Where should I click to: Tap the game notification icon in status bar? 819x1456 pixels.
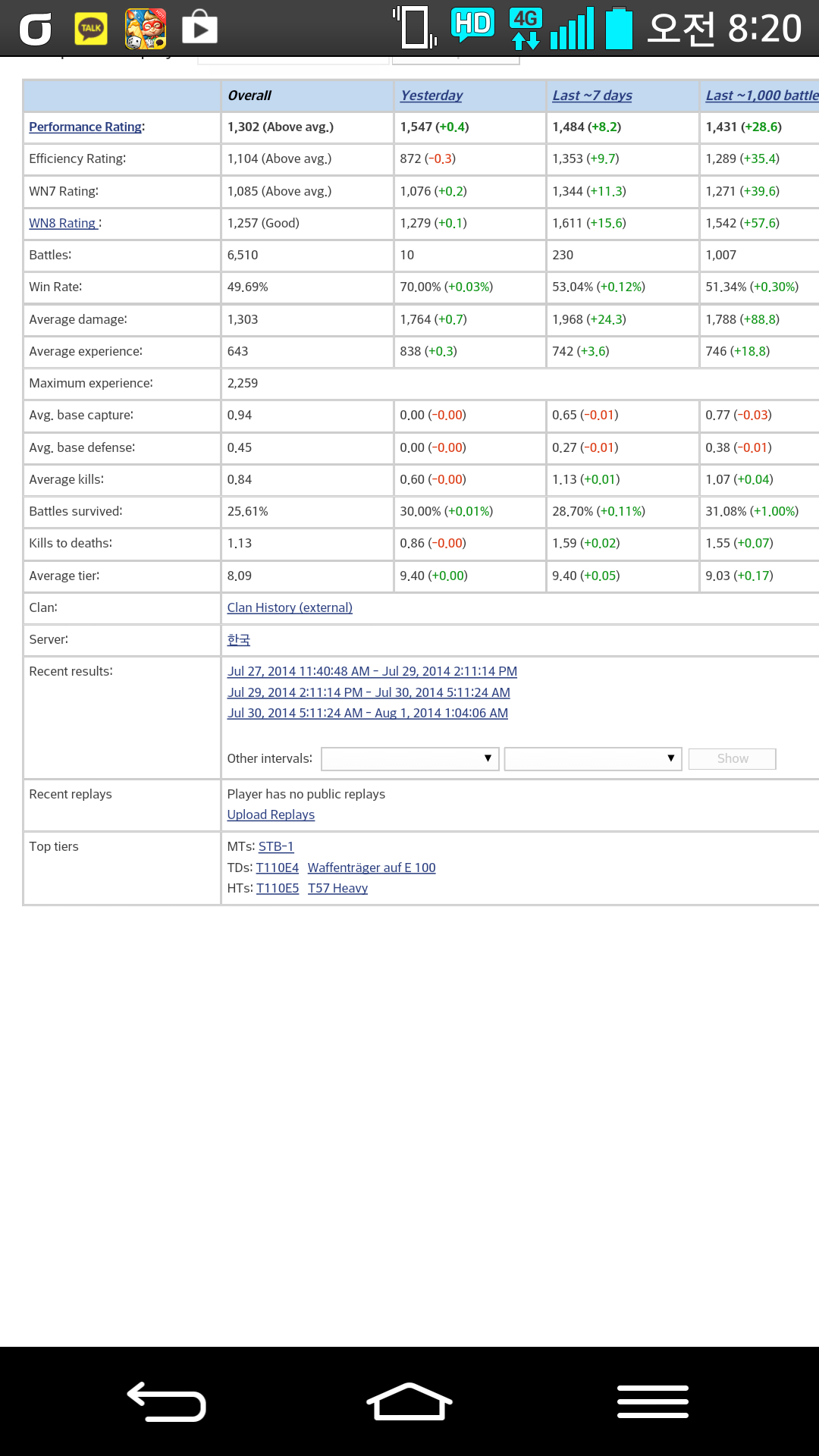point(145,29)
